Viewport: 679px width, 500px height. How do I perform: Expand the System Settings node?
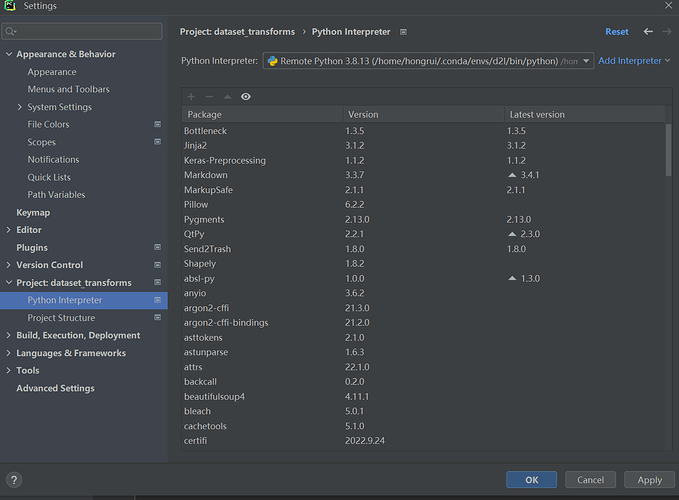(x=19, y=106)
